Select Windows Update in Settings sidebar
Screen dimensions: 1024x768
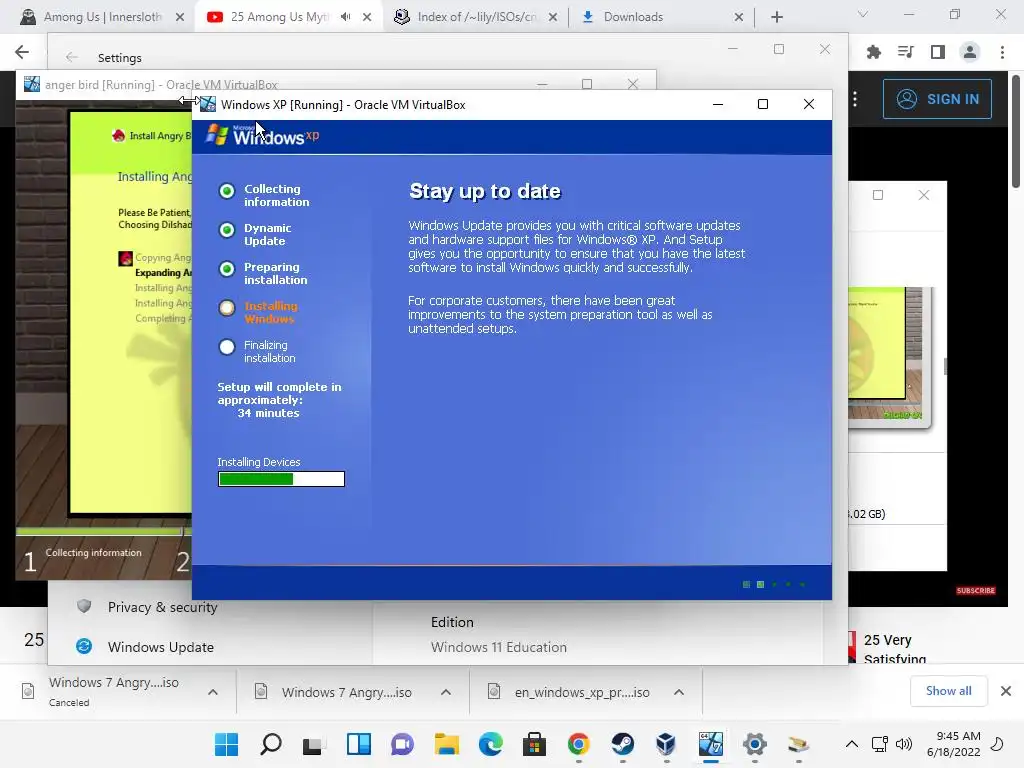(x=161, y=647)
